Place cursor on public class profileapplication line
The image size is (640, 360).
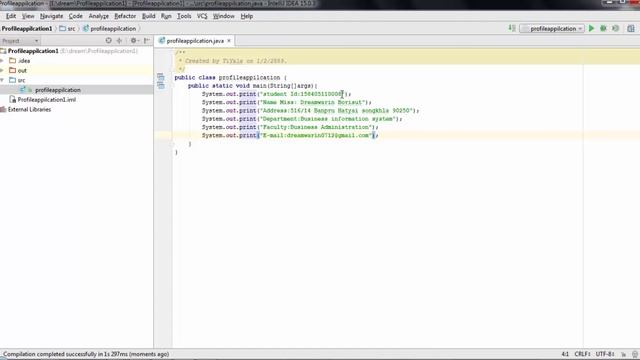[x=231, y=78]
